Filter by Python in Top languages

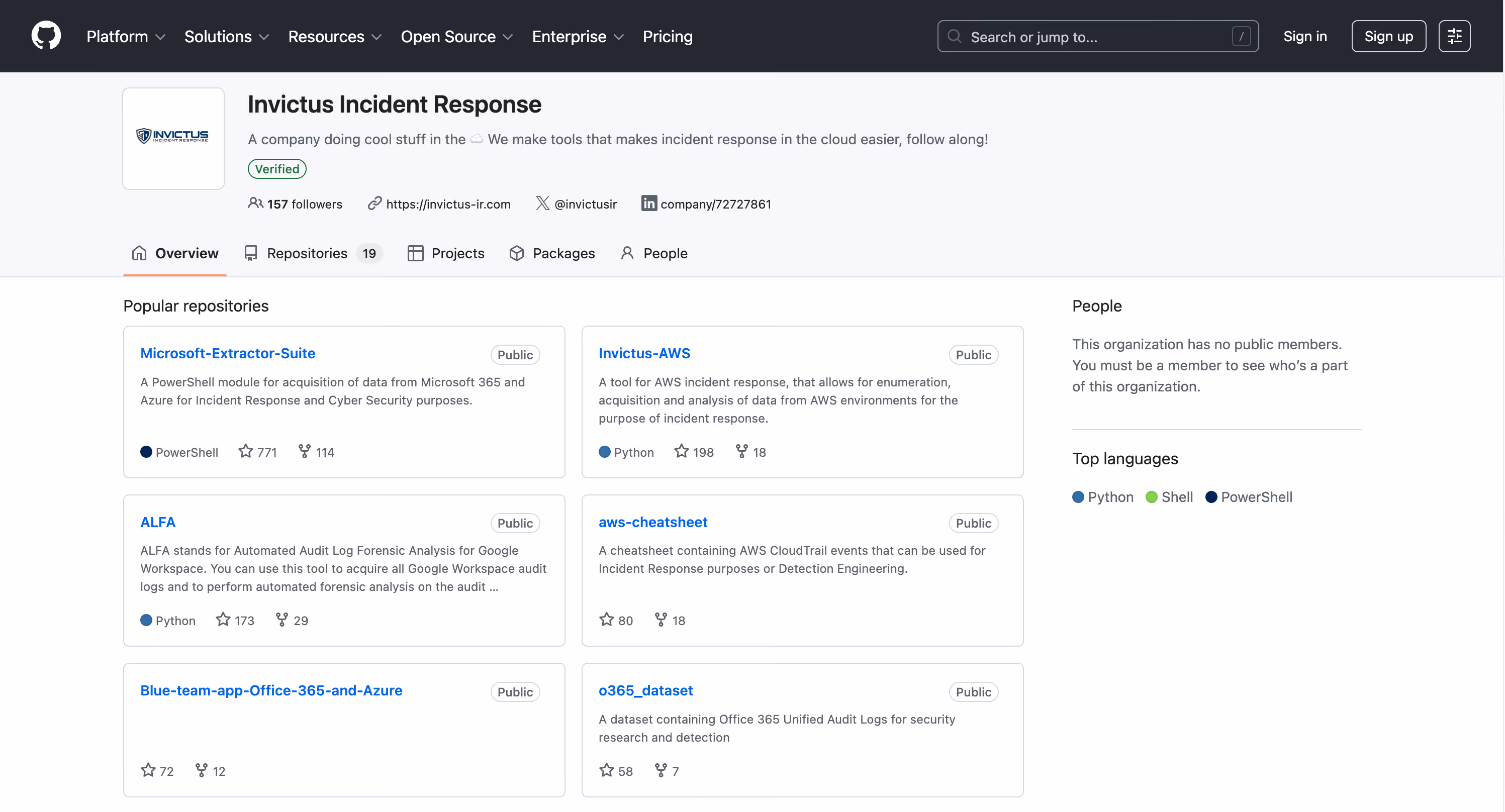(1103, 496)
